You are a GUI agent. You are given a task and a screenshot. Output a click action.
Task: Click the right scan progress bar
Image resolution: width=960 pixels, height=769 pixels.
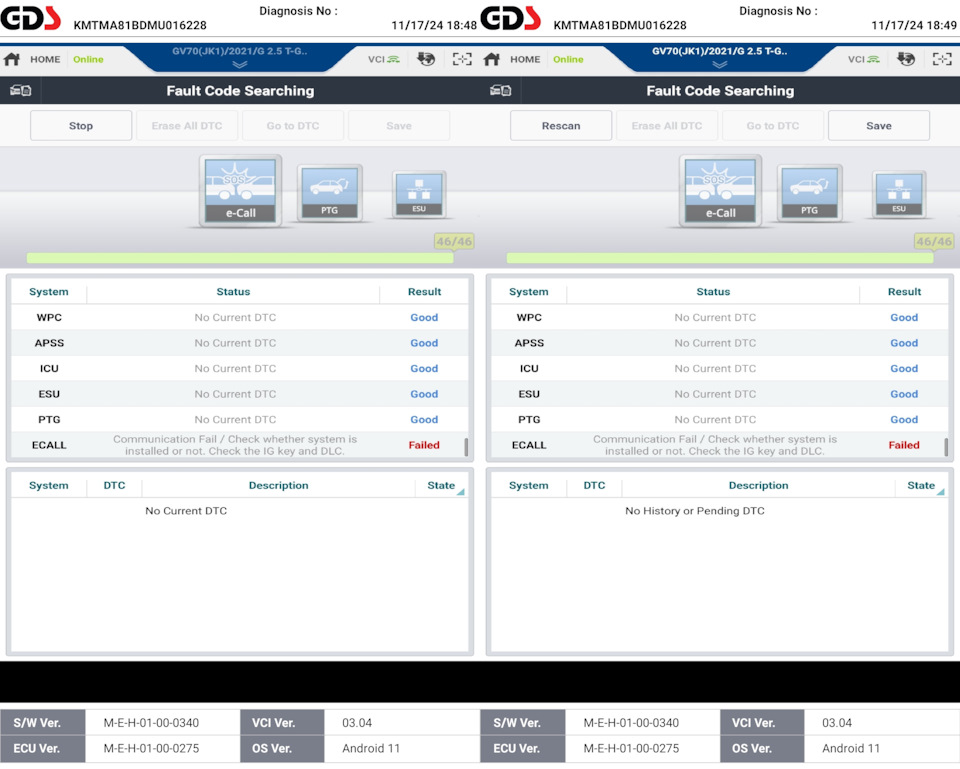(720, 258)
